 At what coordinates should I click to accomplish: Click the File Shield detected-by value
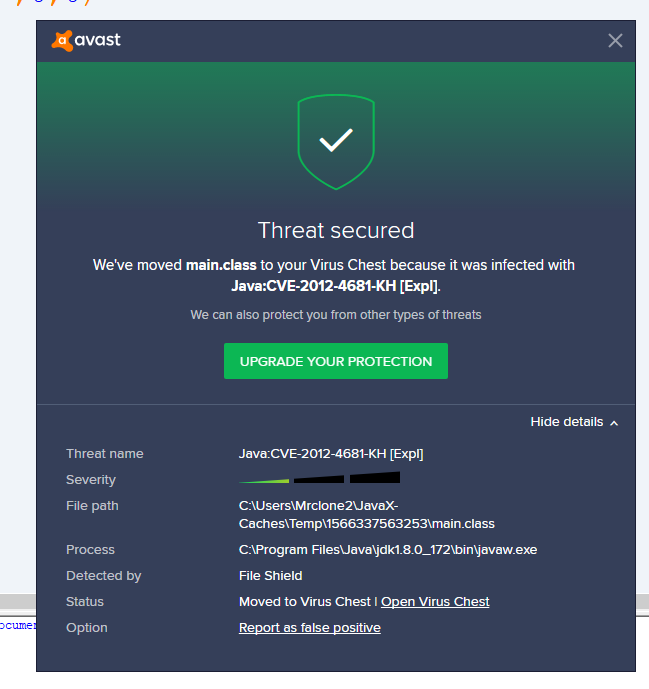click(x=270, y=576)
